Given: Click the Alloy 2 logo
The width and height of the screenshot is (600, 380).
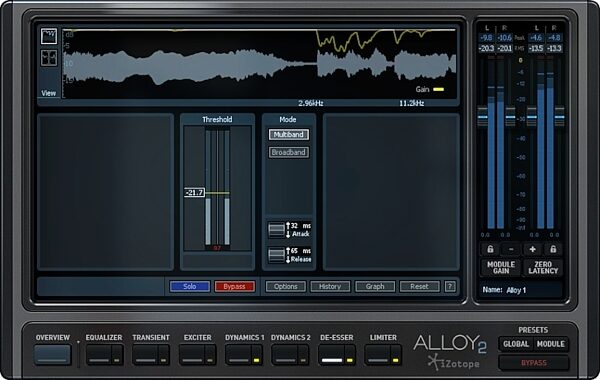Looking at the screenshot, I should pos(450,343).
